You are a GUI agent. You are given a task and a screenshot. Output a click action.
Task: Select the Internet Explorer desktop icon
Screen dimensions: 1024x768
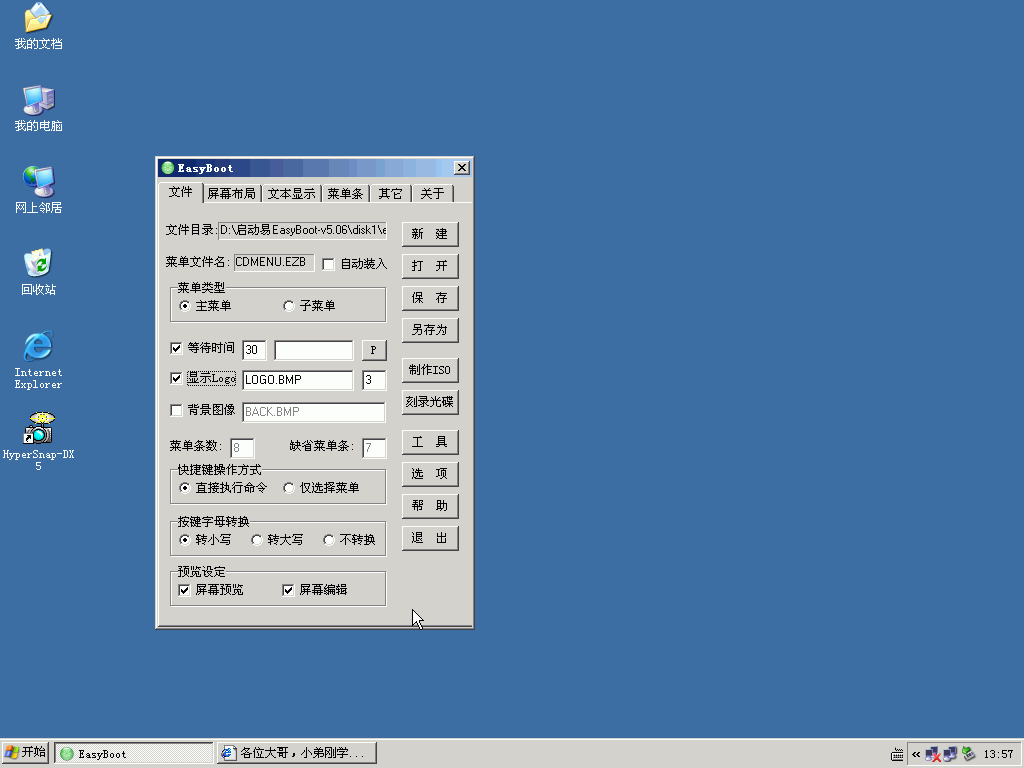[x=38, y=360]
